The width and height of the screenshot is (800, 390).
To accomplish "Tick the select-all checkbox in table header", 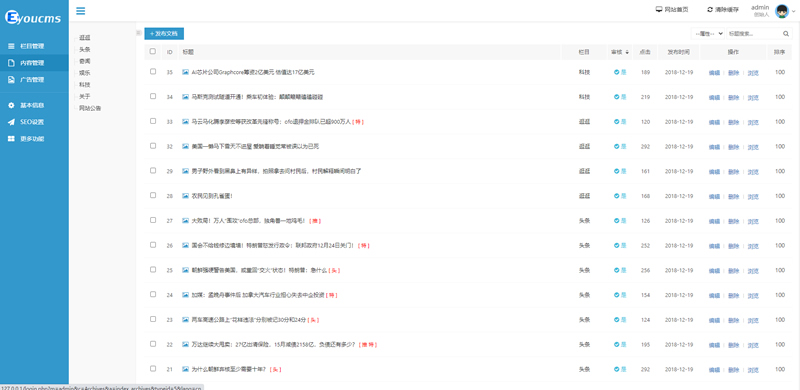I will [153, 51].
